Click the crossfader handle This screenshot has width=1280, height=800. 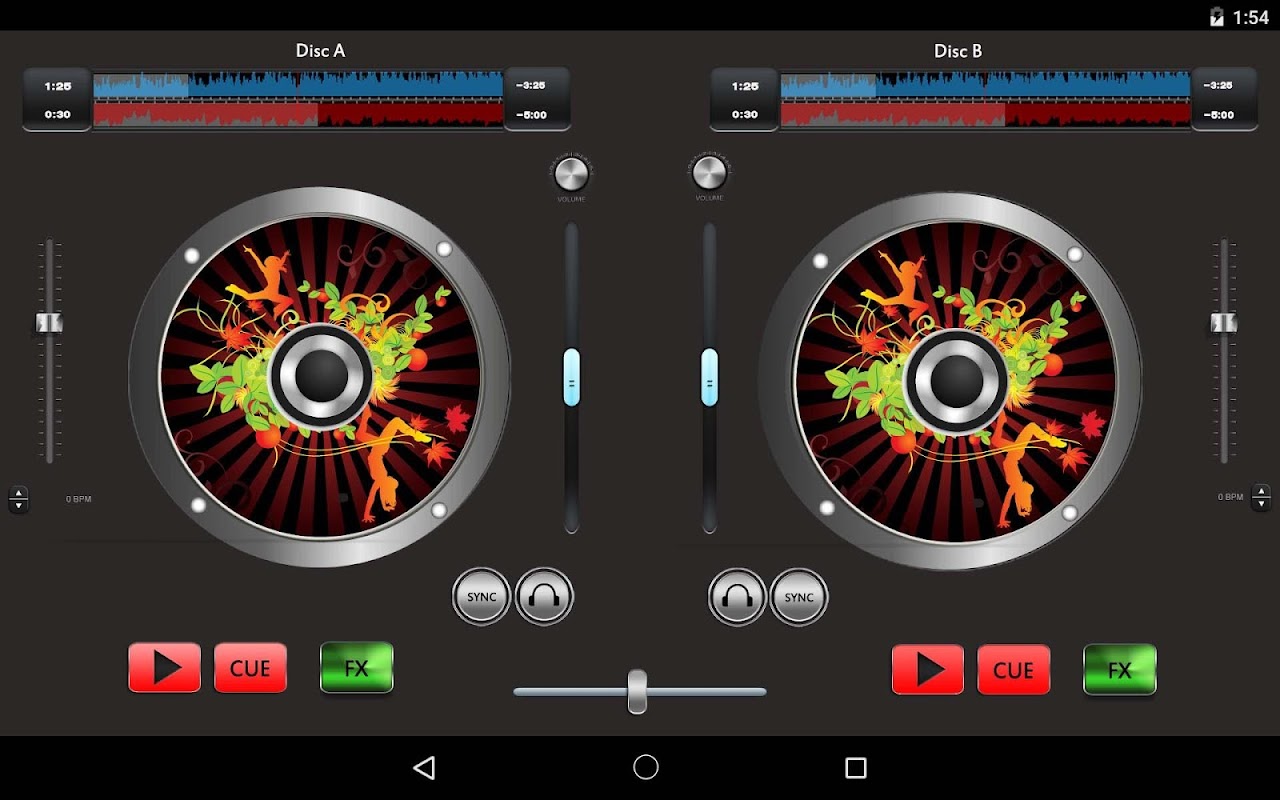637,691
